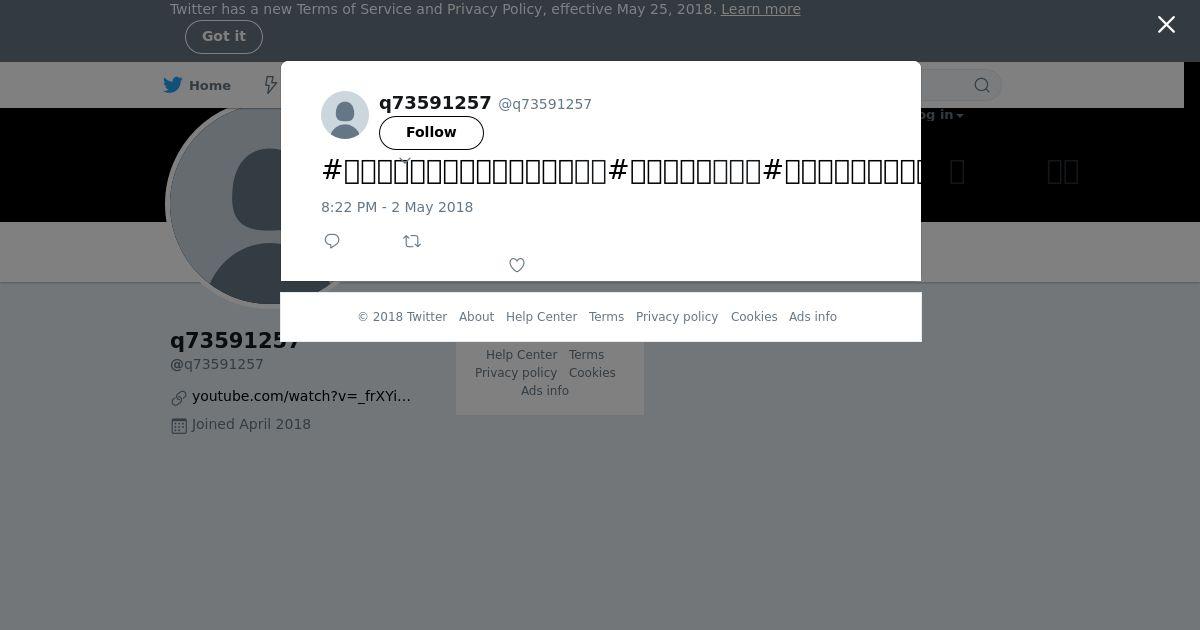This screenshot has height=630, width=1200.
Task: Open Help Center in the modal footer
Action: pos(541,317)
